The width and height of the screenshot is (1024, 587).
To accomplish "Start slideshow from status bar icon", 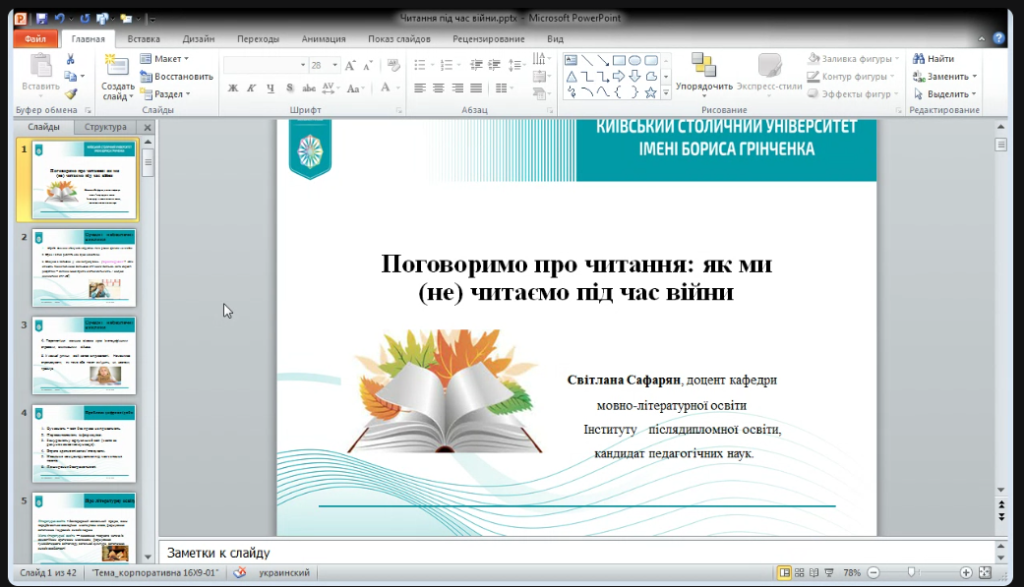I will point(830,573).
